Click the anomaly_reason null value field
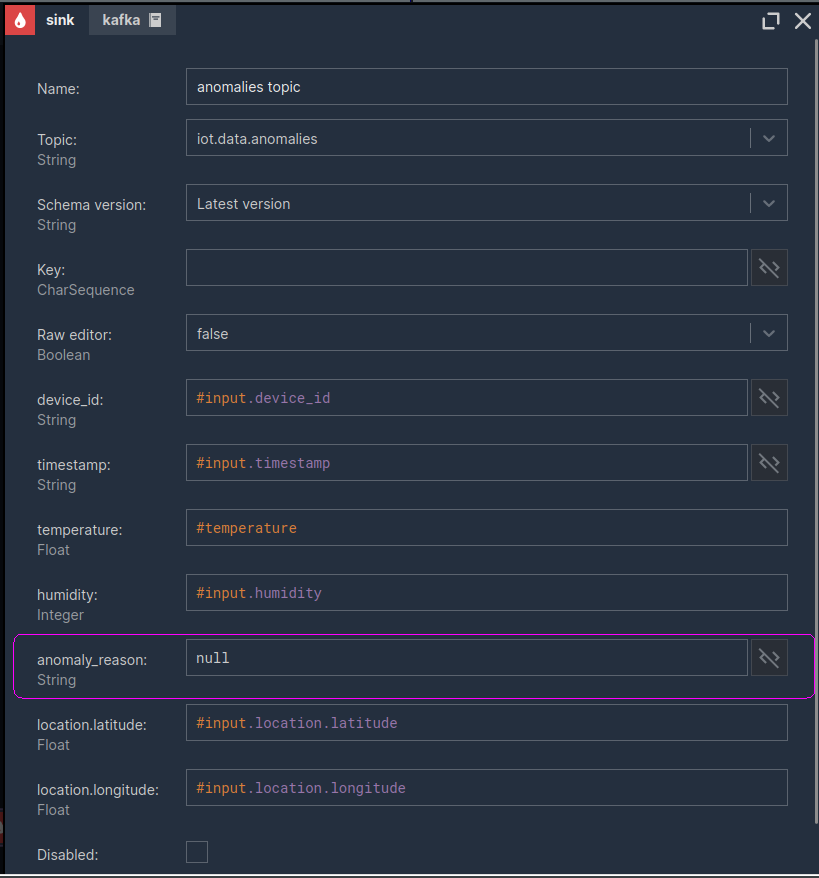 coord(466,657)
